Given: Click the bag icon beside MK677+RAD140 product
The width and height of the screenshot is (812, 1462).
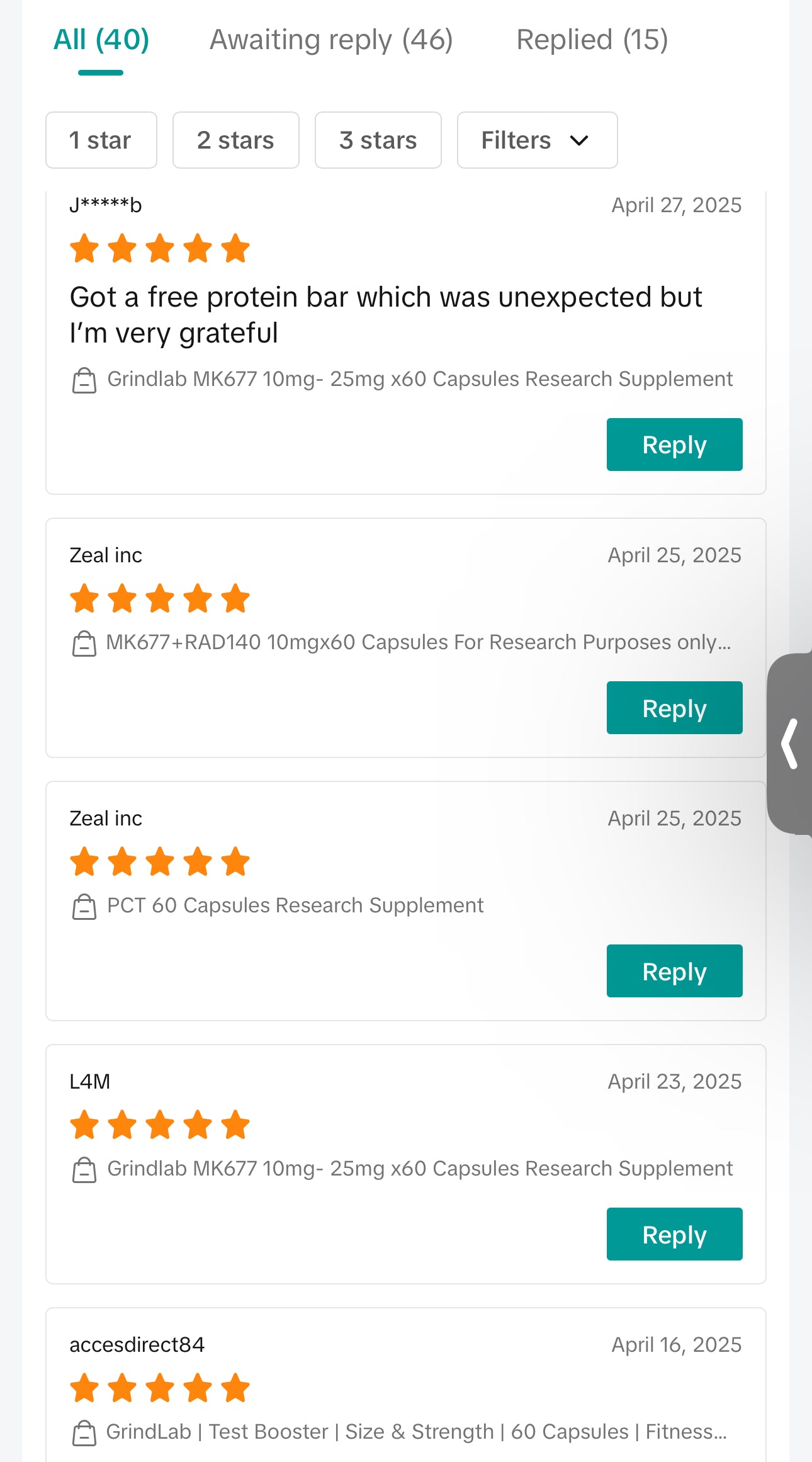Looking at the screenshot, I should click(x=84, y=643).
